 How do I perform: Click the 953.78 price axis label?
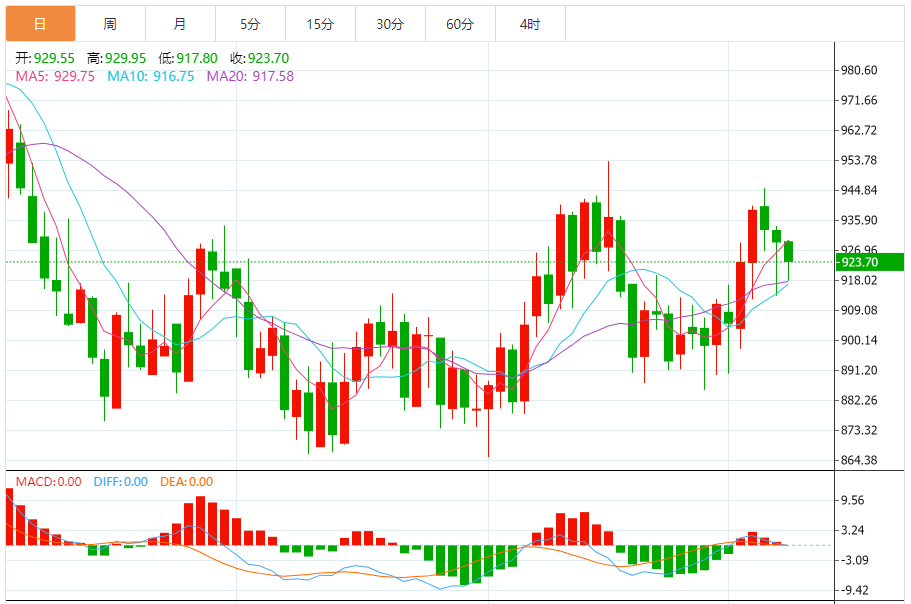coord(859,160)
